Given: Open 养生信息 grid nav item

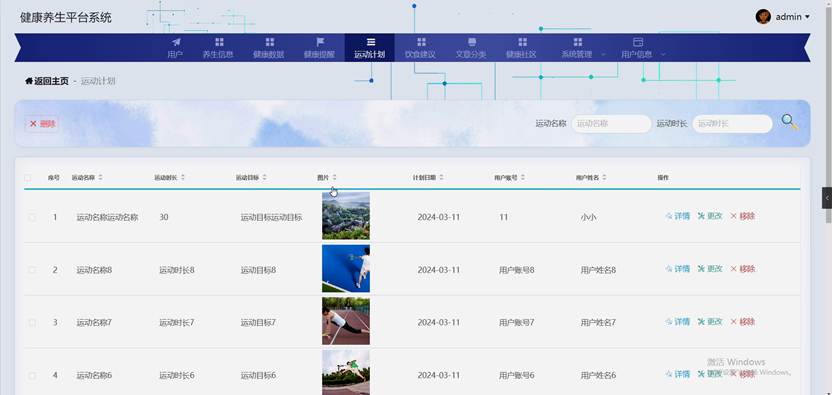Looking at the screenshot, I should [218, 48].
